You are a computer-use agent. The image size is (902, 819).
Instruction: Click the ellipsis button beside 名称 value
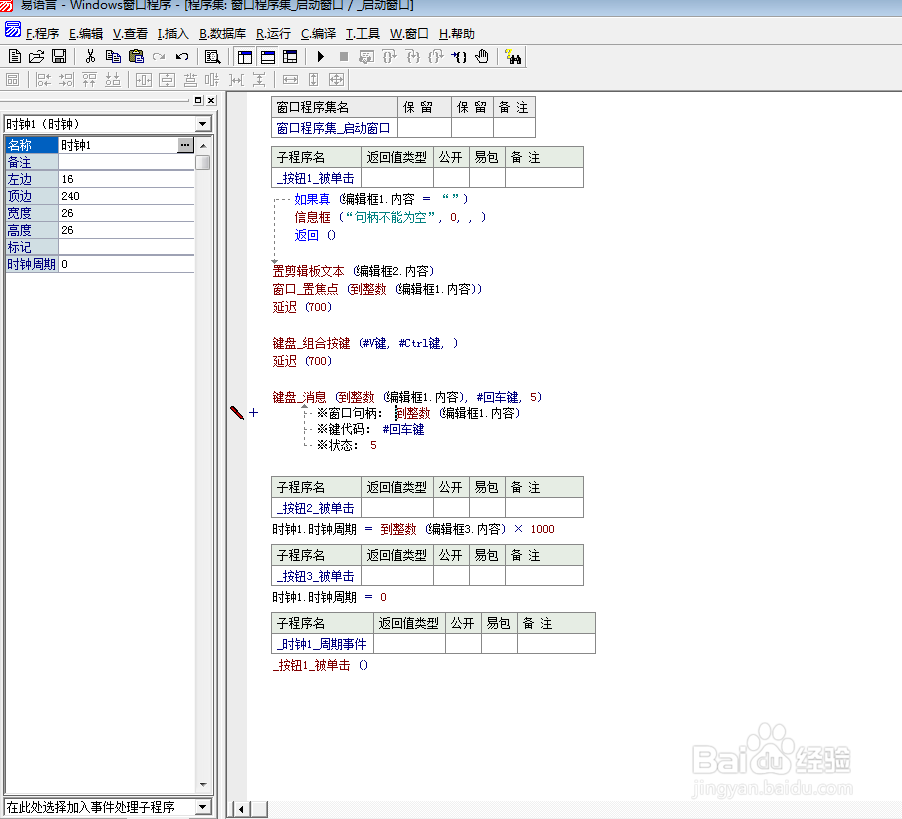(185, 145)
